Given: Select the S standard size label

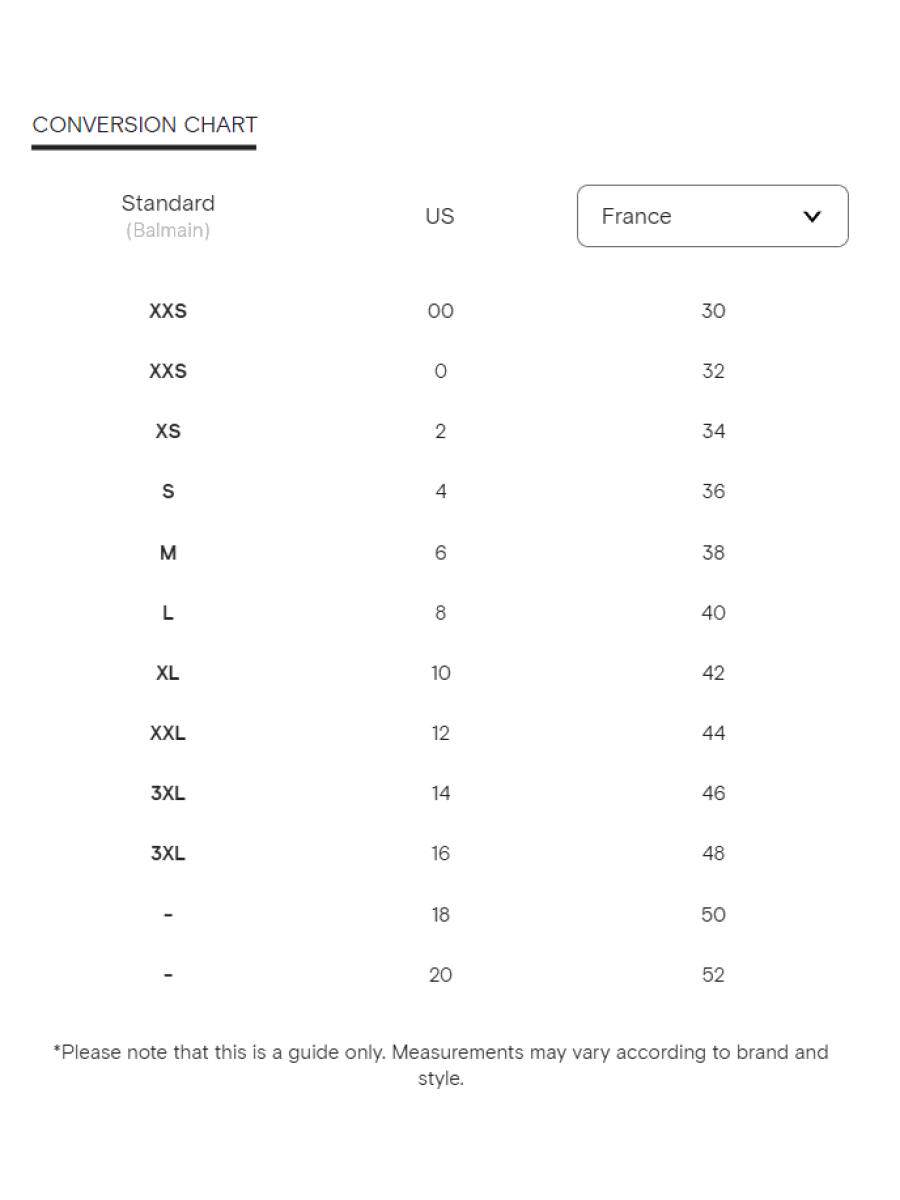Looking at the screenshot, I should pyautogui.click(x=168, y=491).
